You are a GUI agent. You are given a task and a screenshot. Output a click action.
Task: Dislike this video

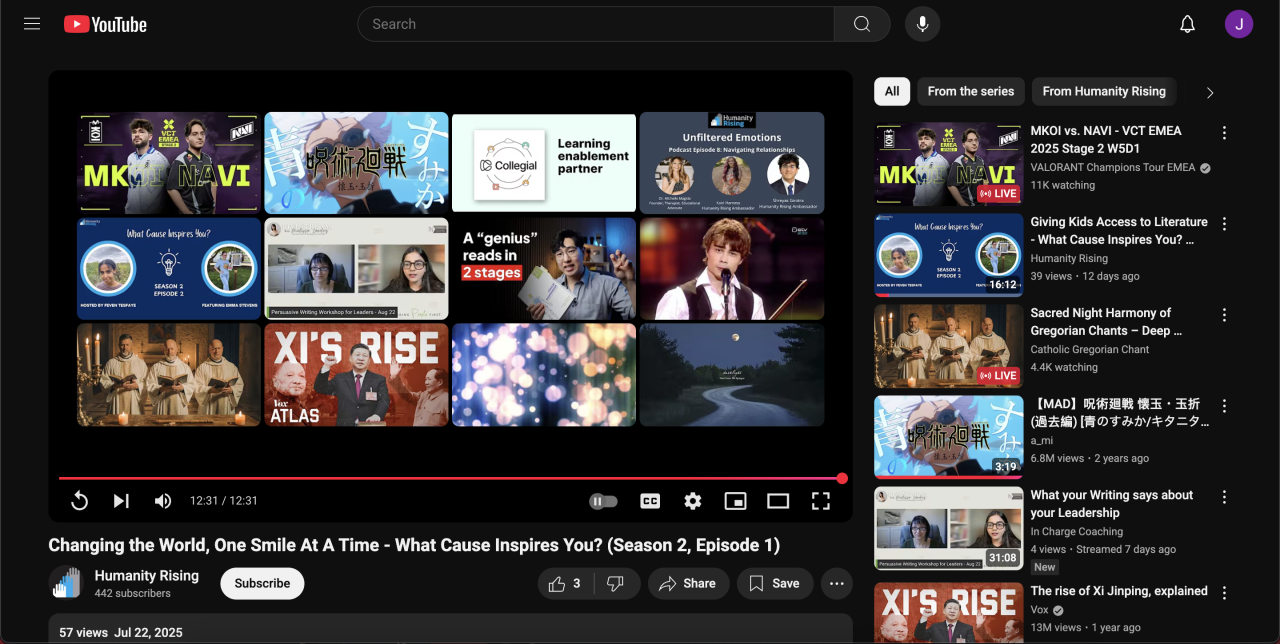click(615, 583)
